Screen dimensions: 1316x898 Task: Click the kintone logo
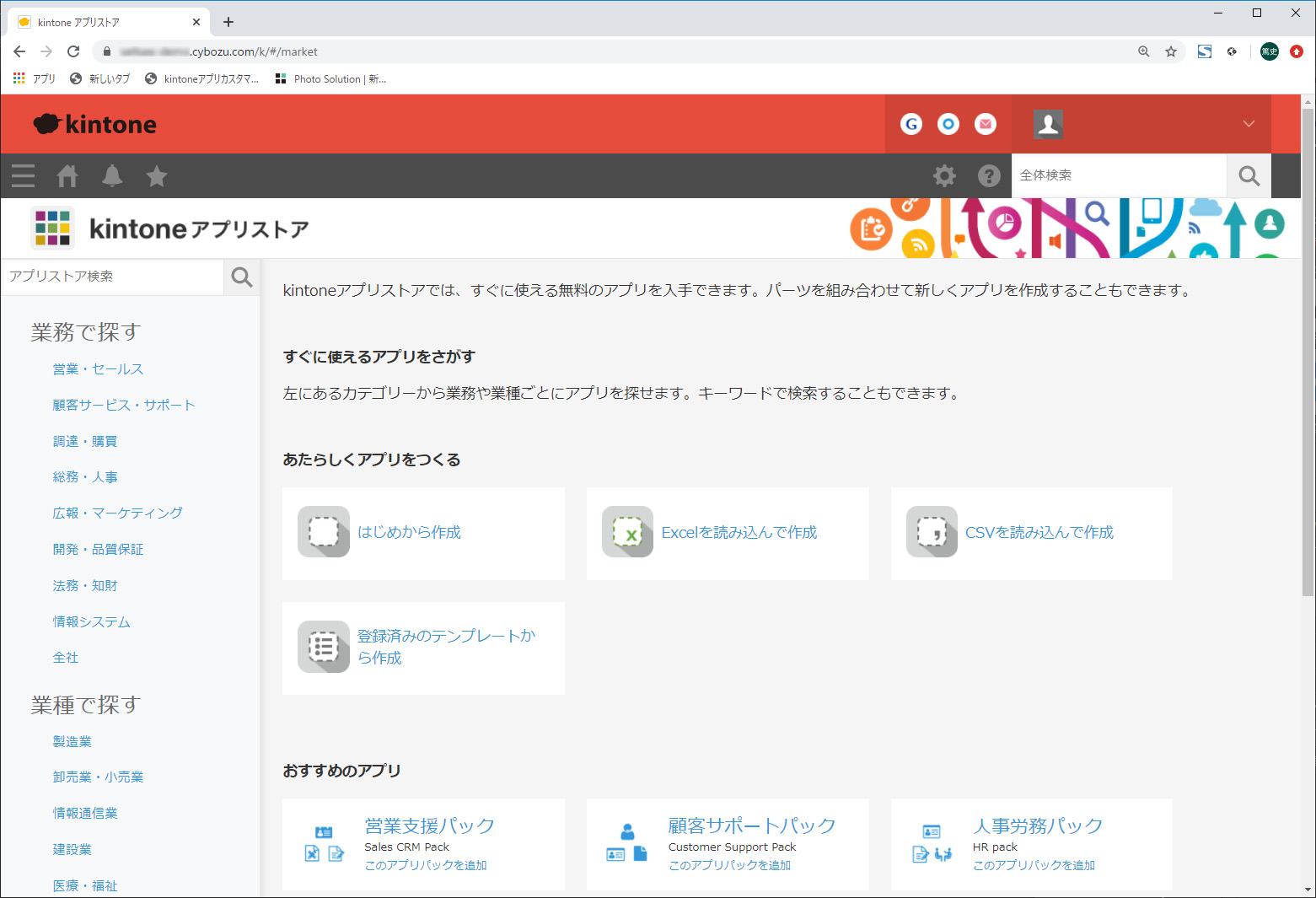(94, 124)
